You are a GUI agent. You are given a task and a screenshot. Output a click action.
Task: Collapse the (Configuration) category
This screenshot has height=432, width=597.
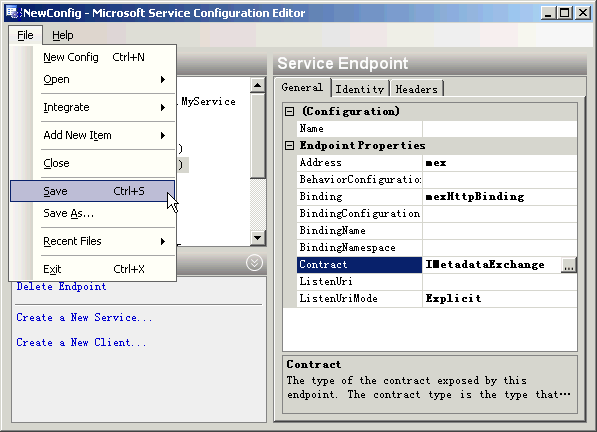(x=290, y=112)
